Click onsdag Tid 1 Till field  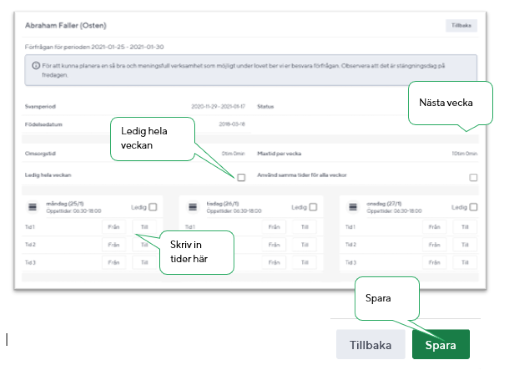tap(465, 227)
